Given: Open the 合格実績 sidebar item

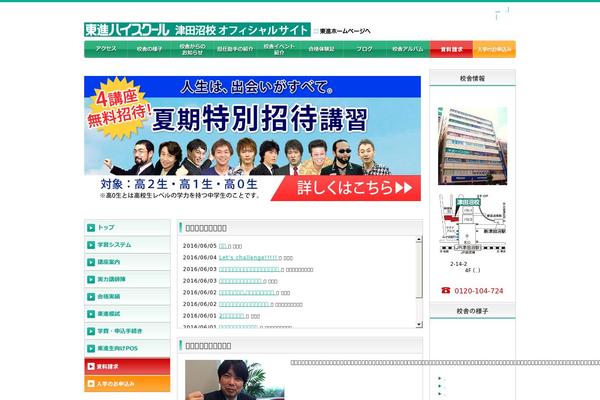Looking at the screenshot, I should [x=127, y=297].
